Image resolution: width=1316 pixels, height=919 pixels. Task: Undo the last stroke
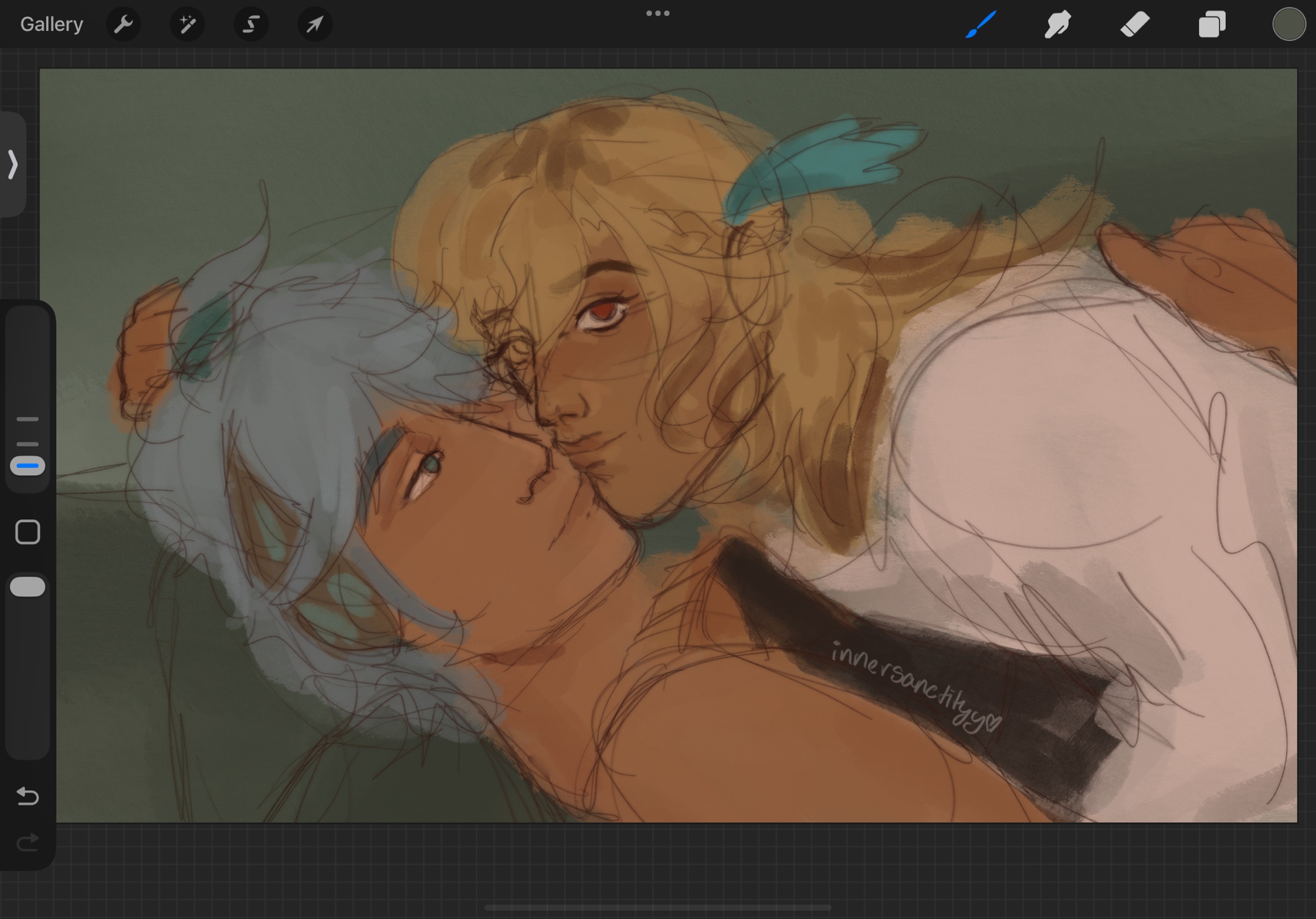point(28,797)
